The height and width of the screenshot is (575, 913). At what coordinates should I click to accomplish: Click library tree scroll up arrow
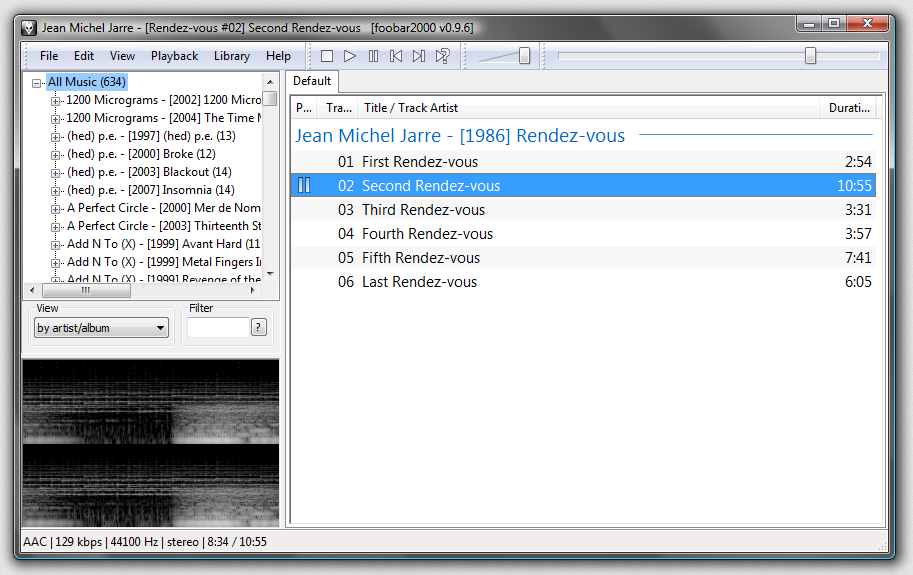coord(270,82)
